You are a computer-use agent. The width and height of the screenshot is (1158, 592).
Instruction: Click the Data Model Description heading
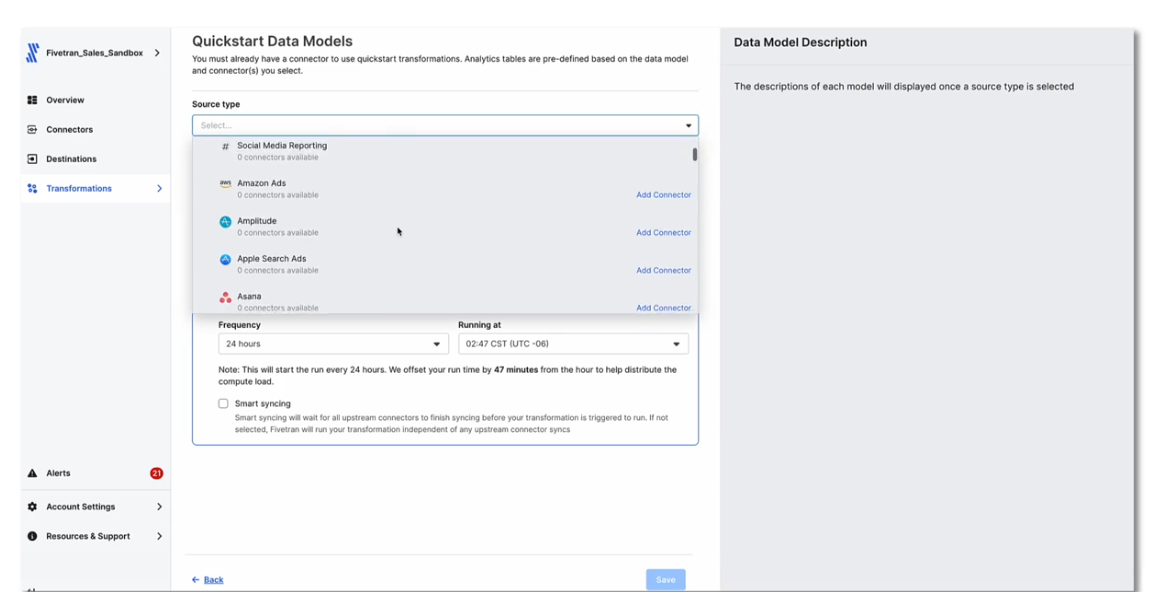(801, 42)
